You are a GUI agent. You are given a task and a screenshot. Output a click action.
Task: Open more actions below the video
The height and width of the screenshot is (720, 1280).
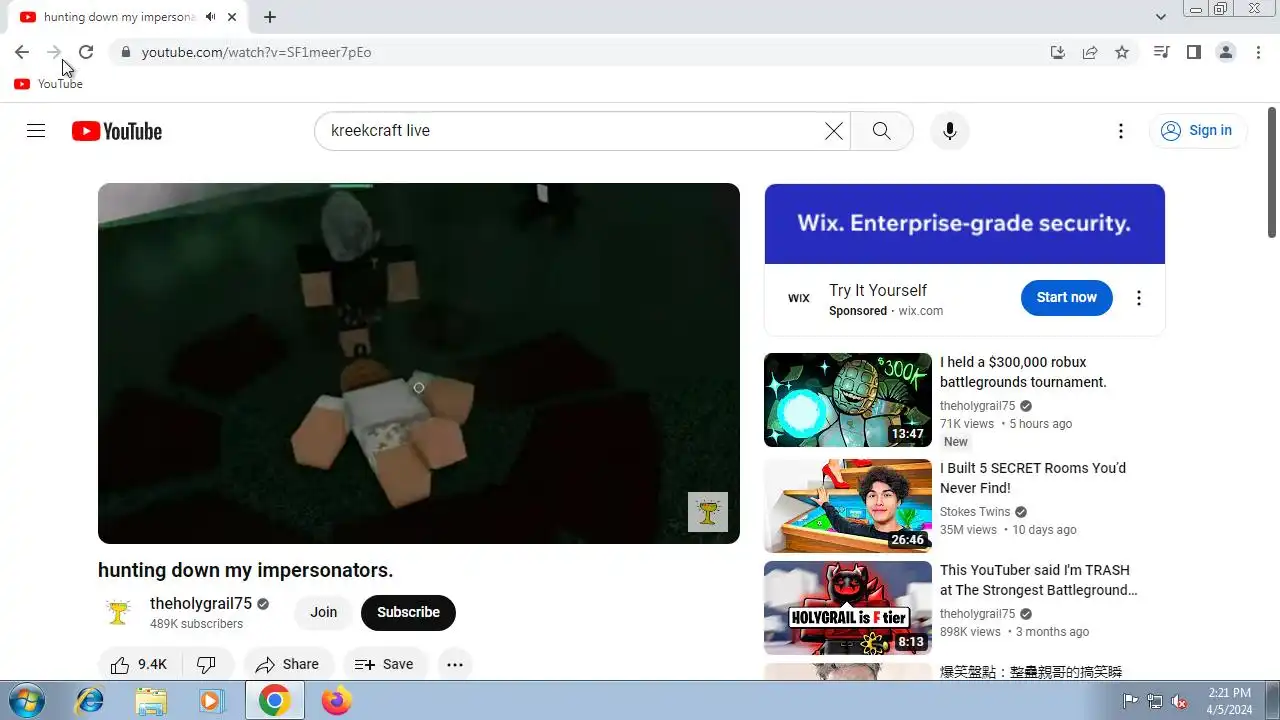pos(455,664)
